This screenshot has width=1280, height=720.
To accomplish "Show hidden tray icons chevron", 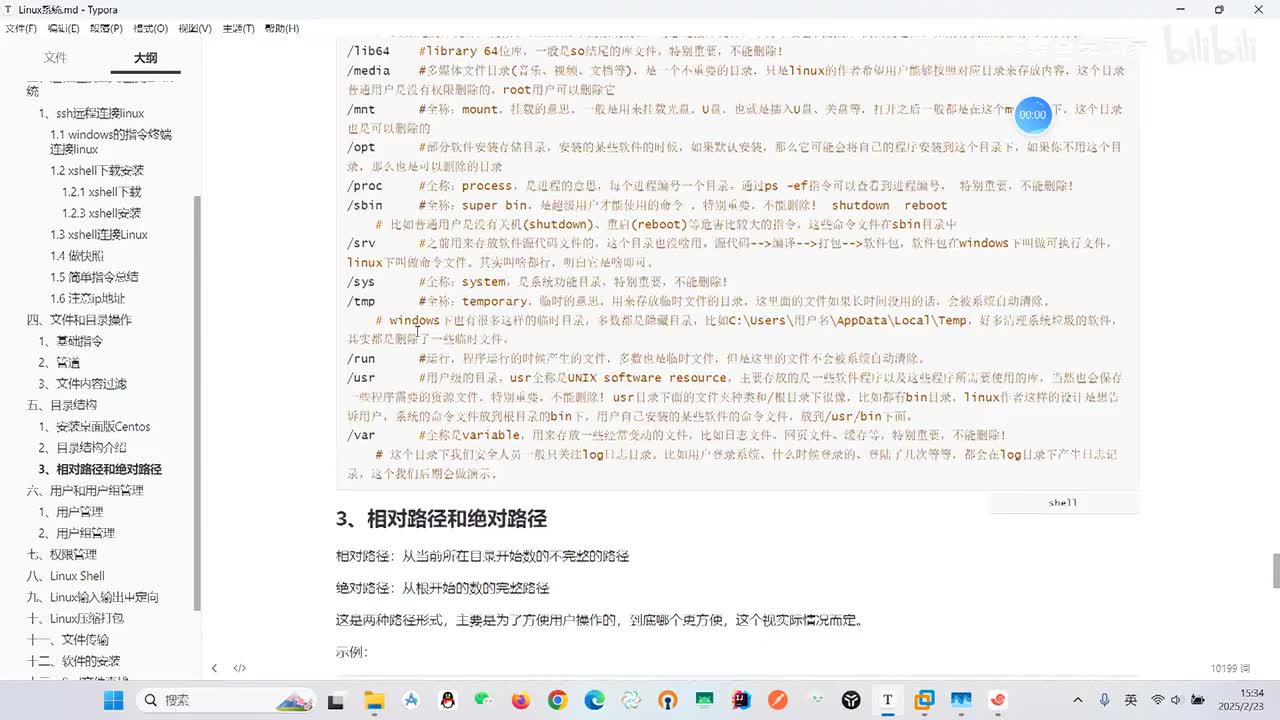I will [x=1078, y=700].
